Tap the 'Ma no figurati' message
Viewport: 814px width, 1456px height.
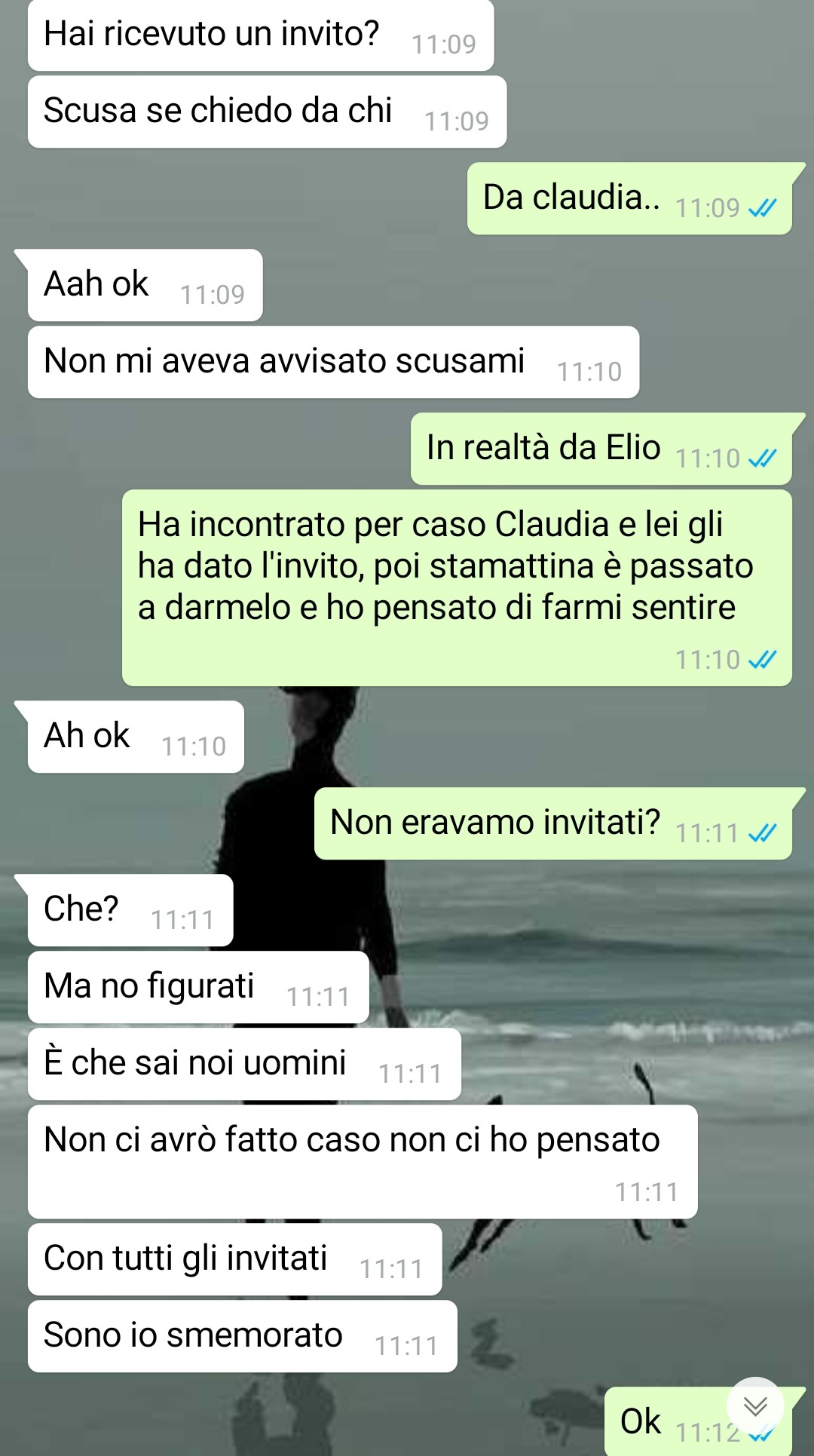(x=198, y=987)
